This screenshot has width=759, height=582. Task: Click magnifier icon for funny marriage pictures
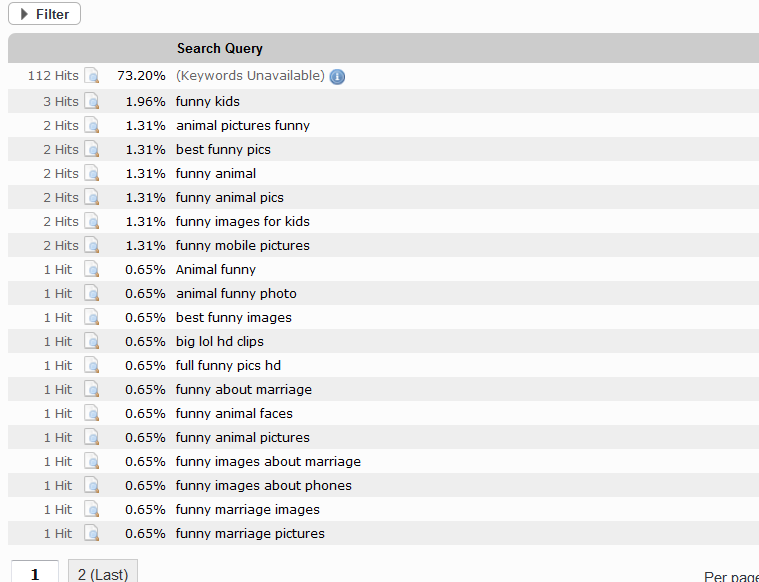(92, 533)
